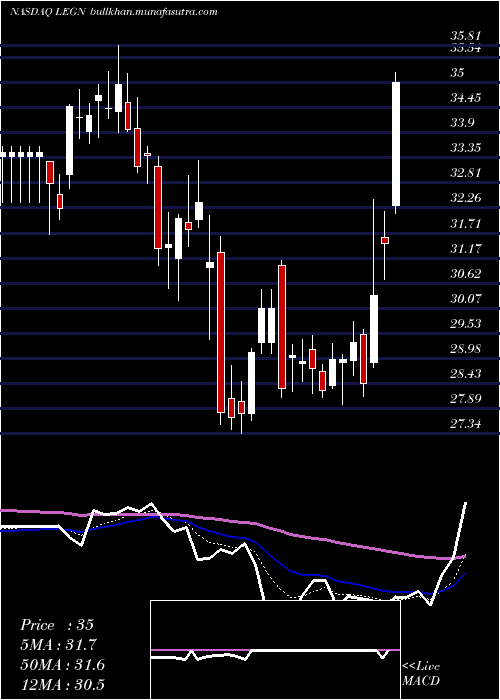Click the 30.62 price axis label
This screenshot has height=700, width=500.
[465, 273]
